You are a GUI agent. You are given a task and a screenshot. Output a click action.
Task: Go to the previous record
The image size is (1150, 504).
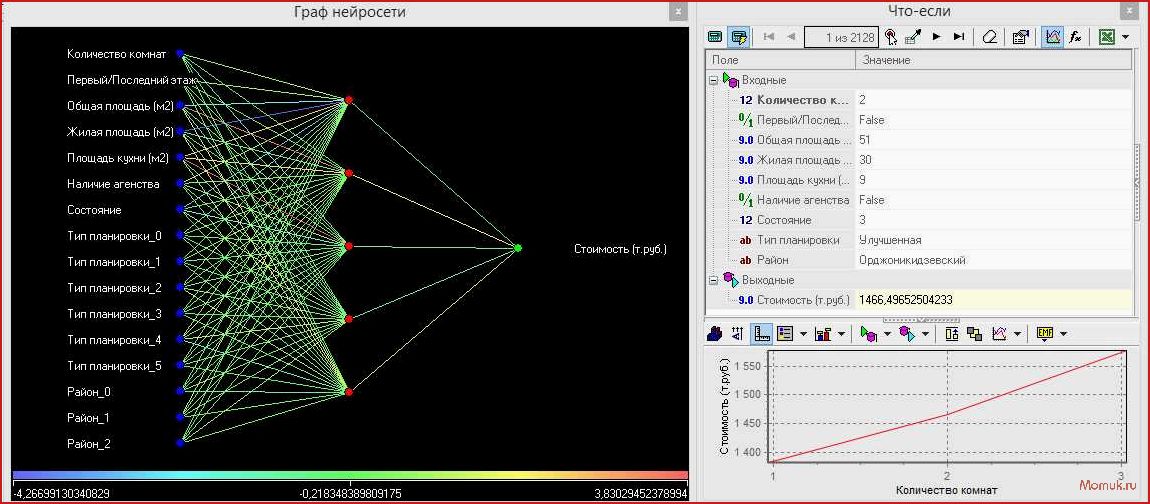tap(791, 37)
